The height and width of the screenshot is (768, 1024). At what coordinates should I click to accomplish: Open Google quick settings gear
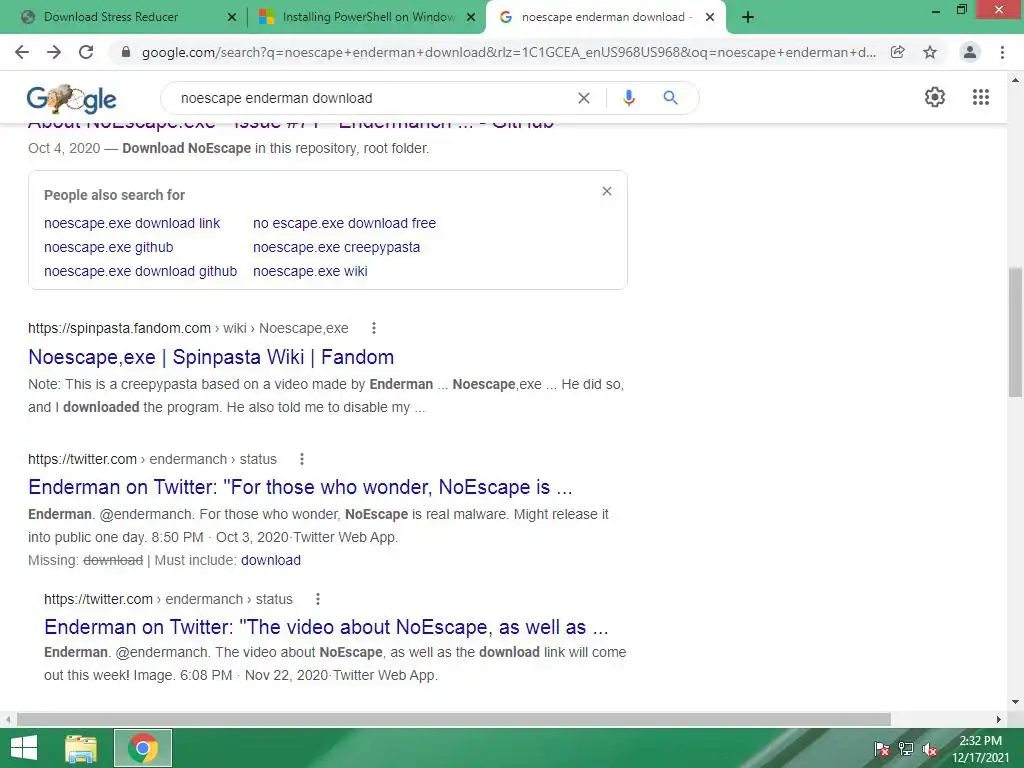point(935,97)
